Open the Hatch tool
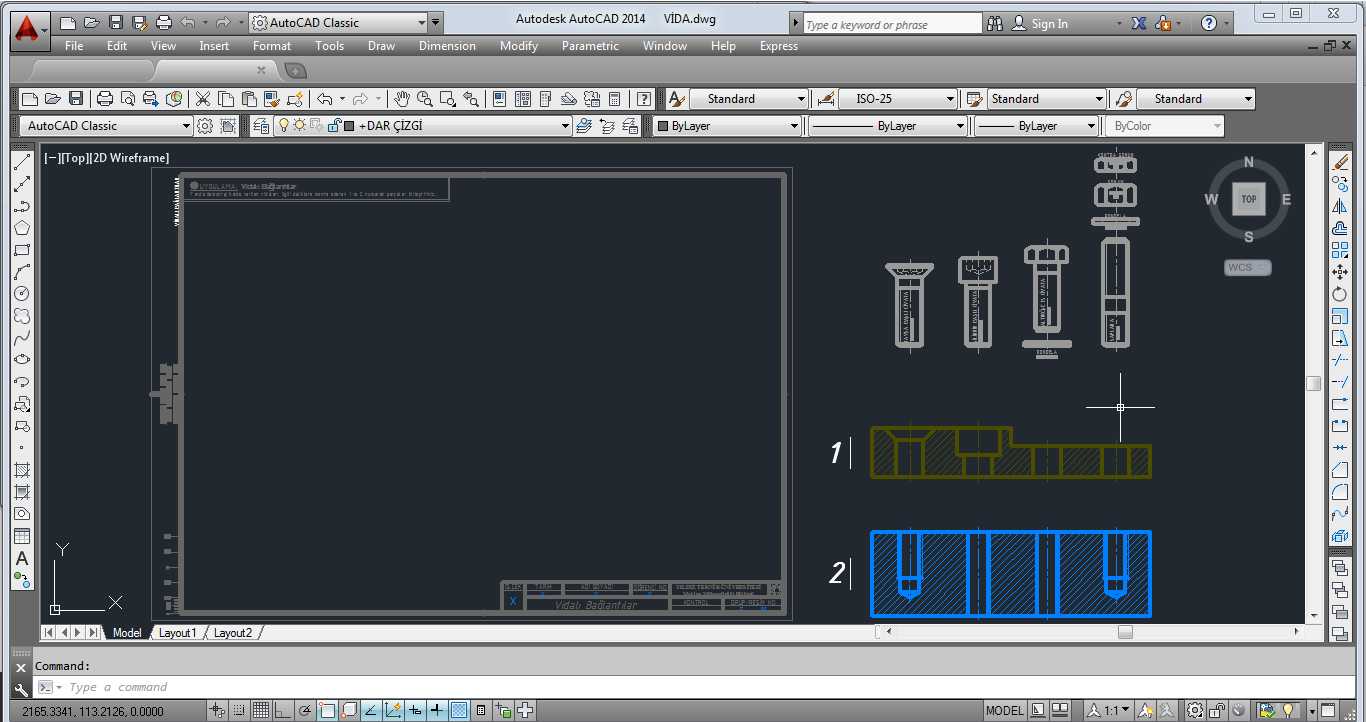This screenshot has height=722, width=1366. coord(22,470)
